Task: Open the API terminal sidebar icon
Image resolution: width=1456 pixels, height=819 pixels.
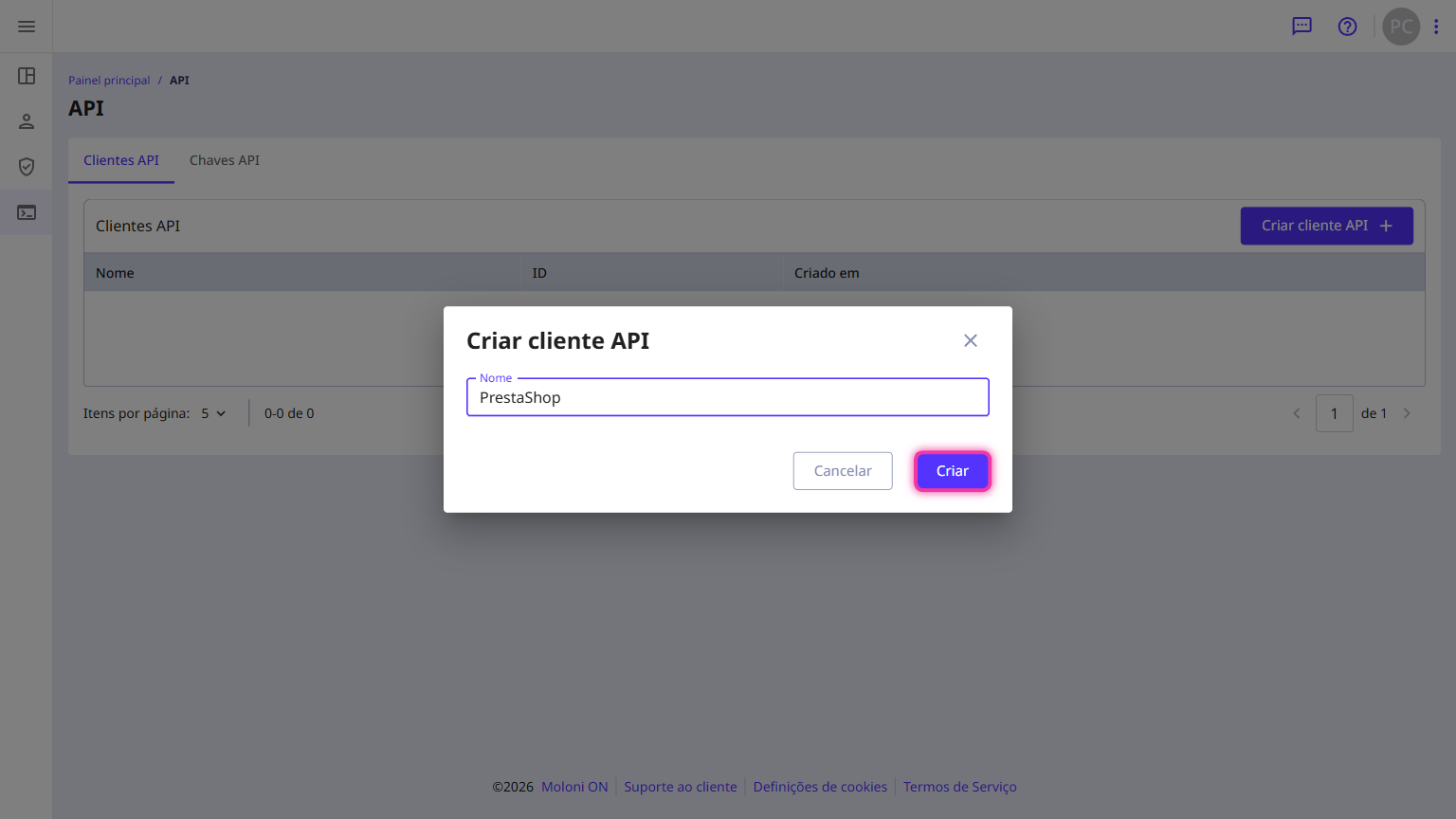Action: 27,212
